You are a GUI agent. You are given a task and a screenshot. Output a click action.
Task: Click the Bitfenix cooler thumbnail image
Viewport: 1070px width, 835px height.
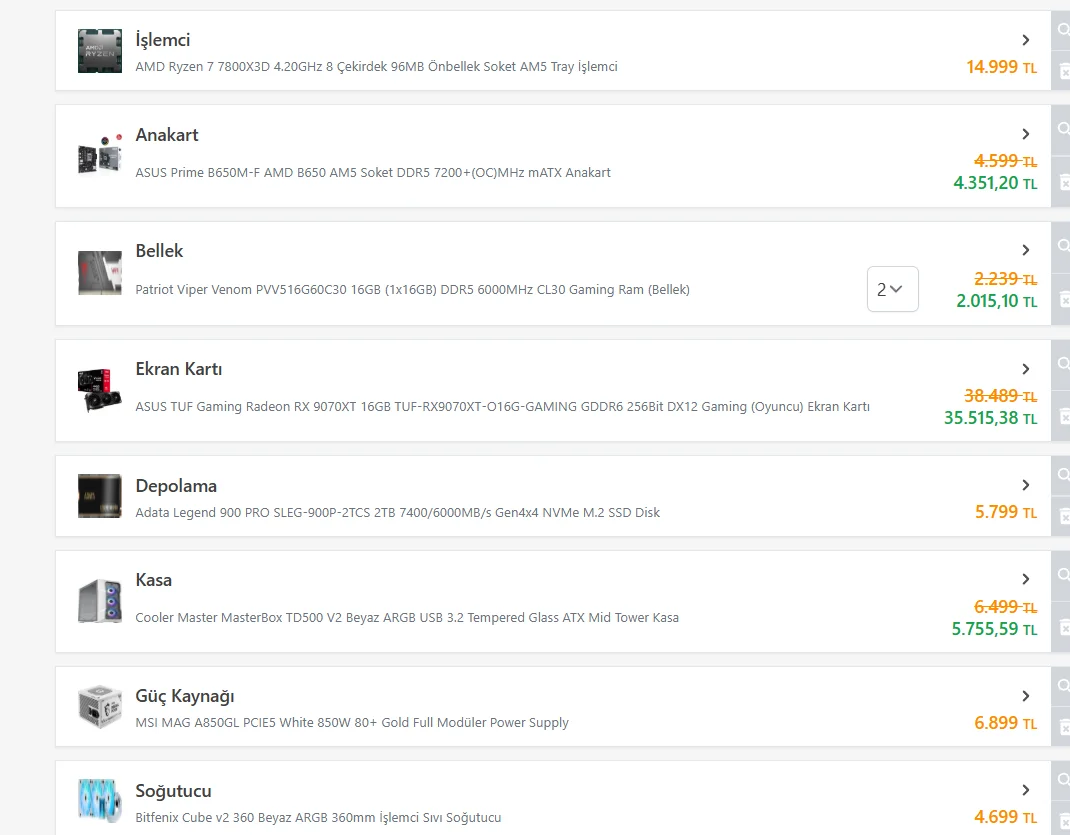tap(99, 801)
